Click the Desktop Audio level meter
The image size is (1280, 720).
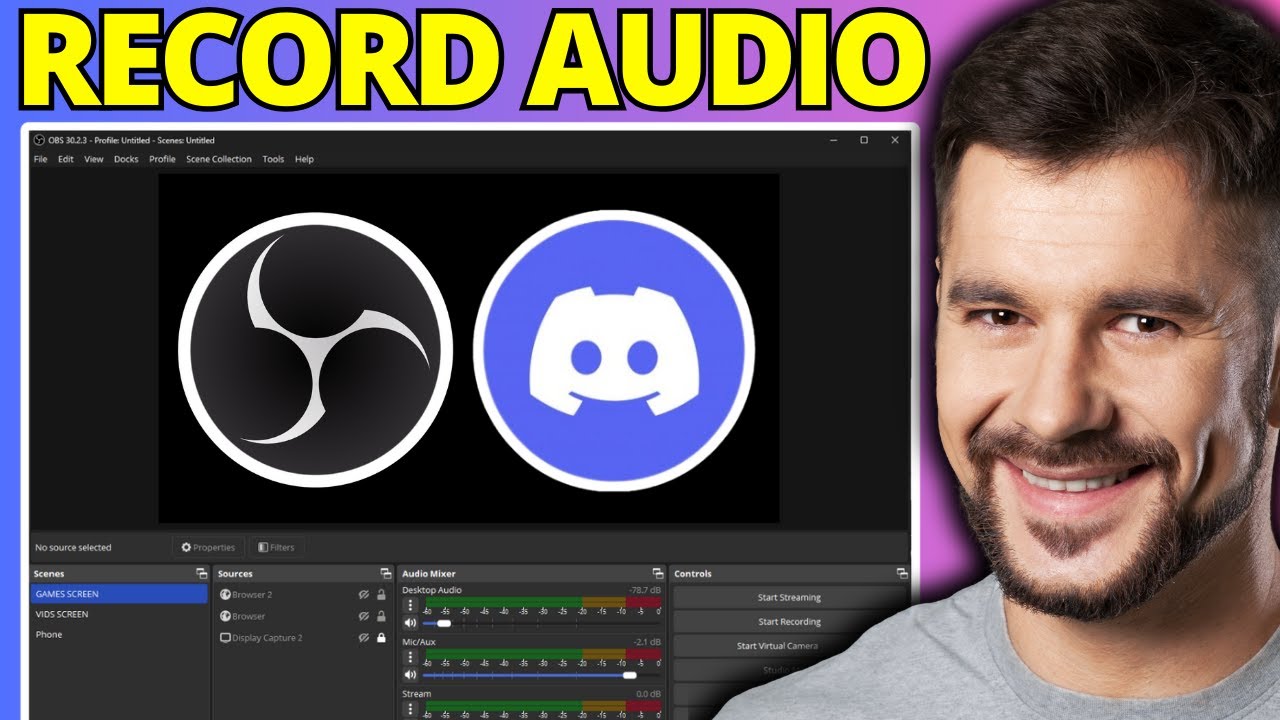(x=542, y=602)
